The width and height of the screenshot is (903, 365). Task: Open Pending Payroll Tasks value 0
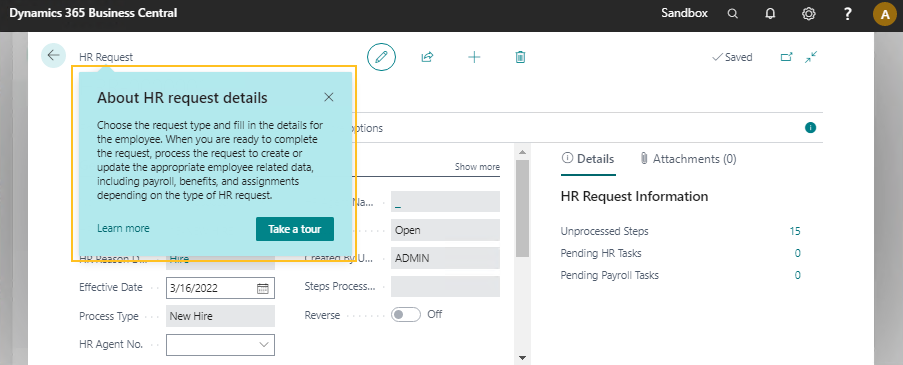click(798, 275)
